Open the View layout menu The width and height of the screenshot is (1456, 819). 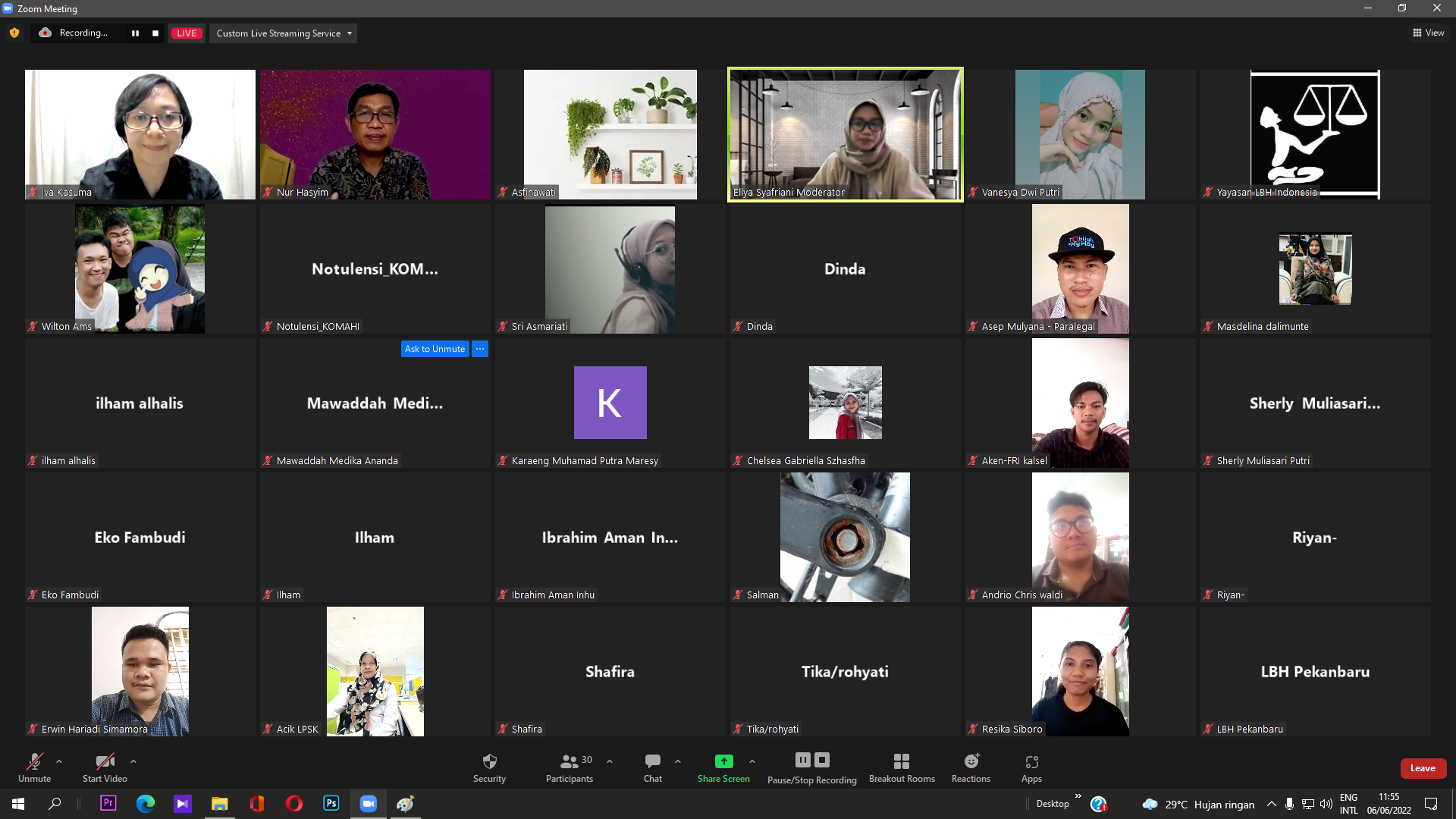(x=1428, y=33)
